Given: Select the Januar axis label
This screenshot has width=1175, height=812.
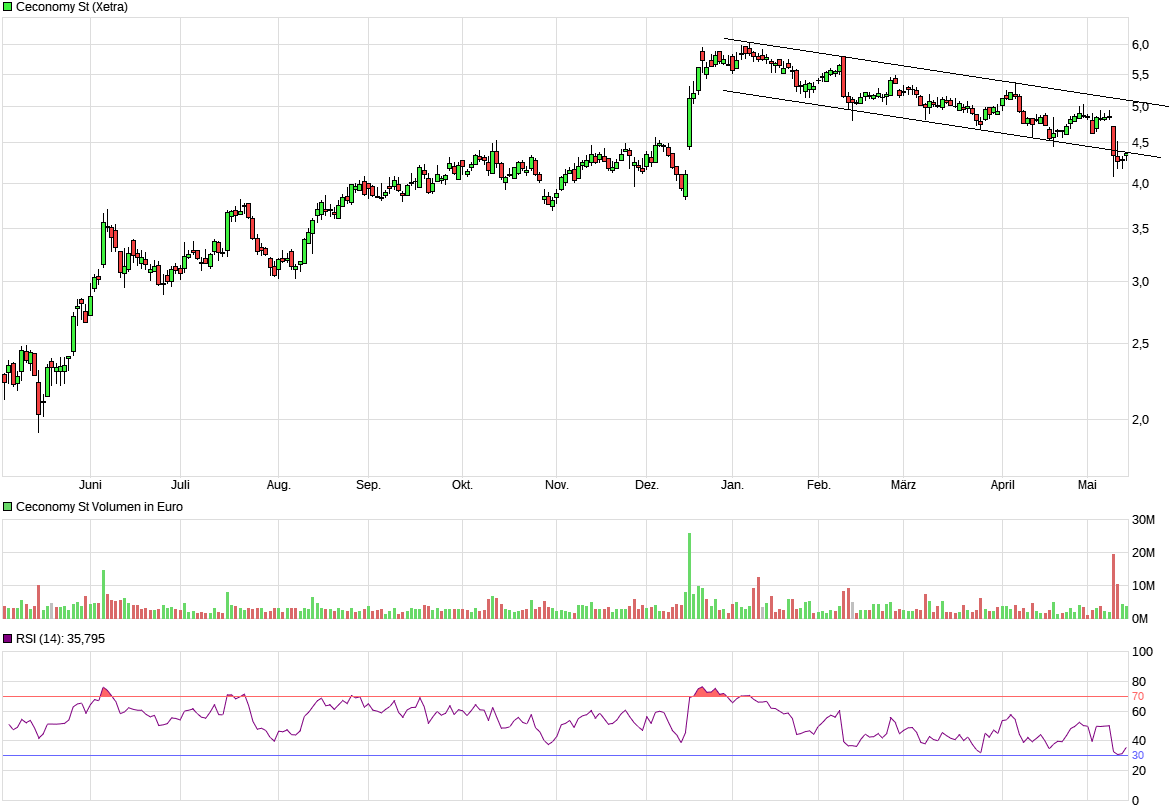Looking at the screenshot, I should coord(734,484).
